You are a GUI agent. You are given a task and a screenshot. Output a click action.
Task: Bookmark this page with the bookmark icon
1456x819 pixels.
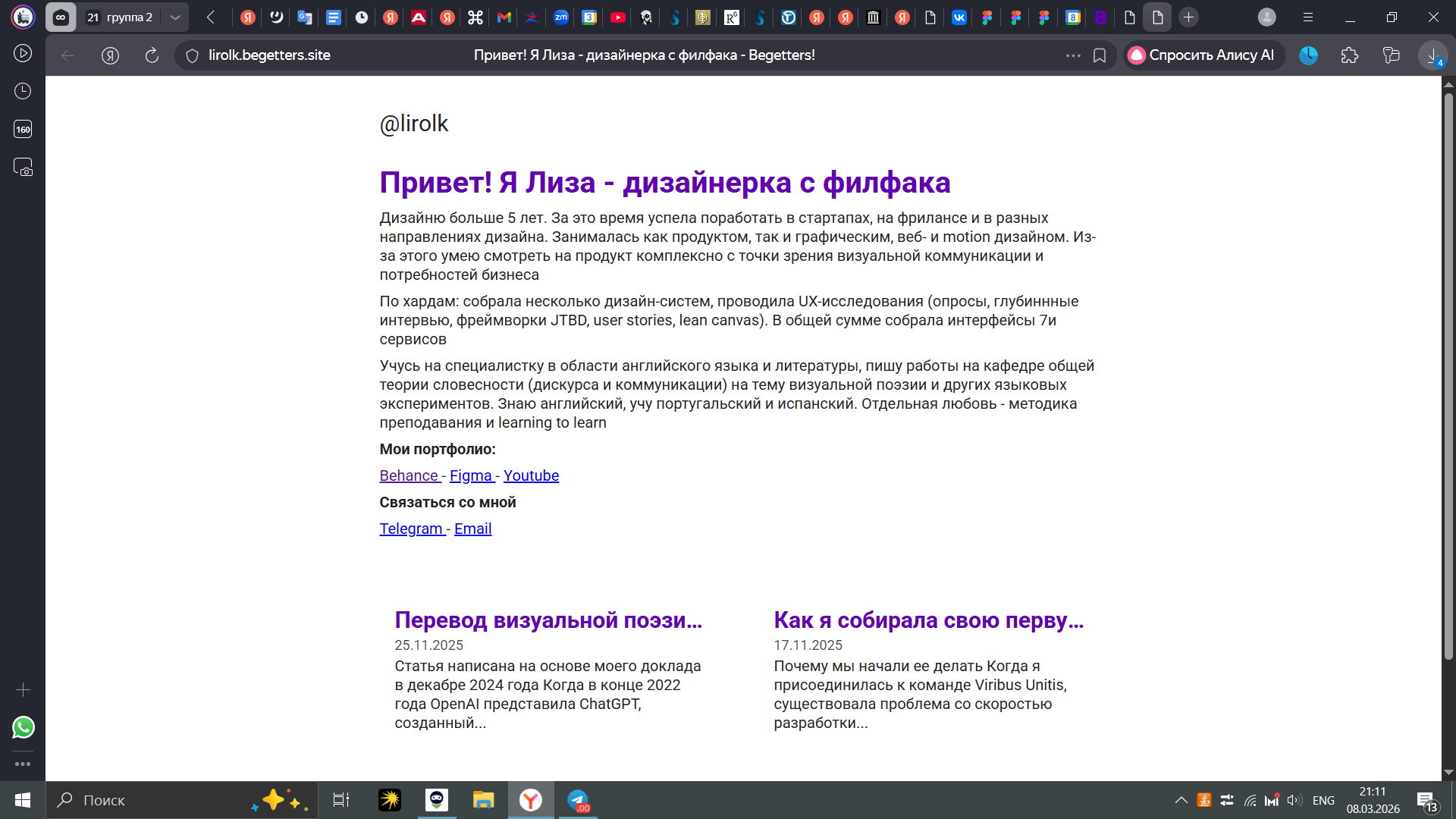point(1100,55)
